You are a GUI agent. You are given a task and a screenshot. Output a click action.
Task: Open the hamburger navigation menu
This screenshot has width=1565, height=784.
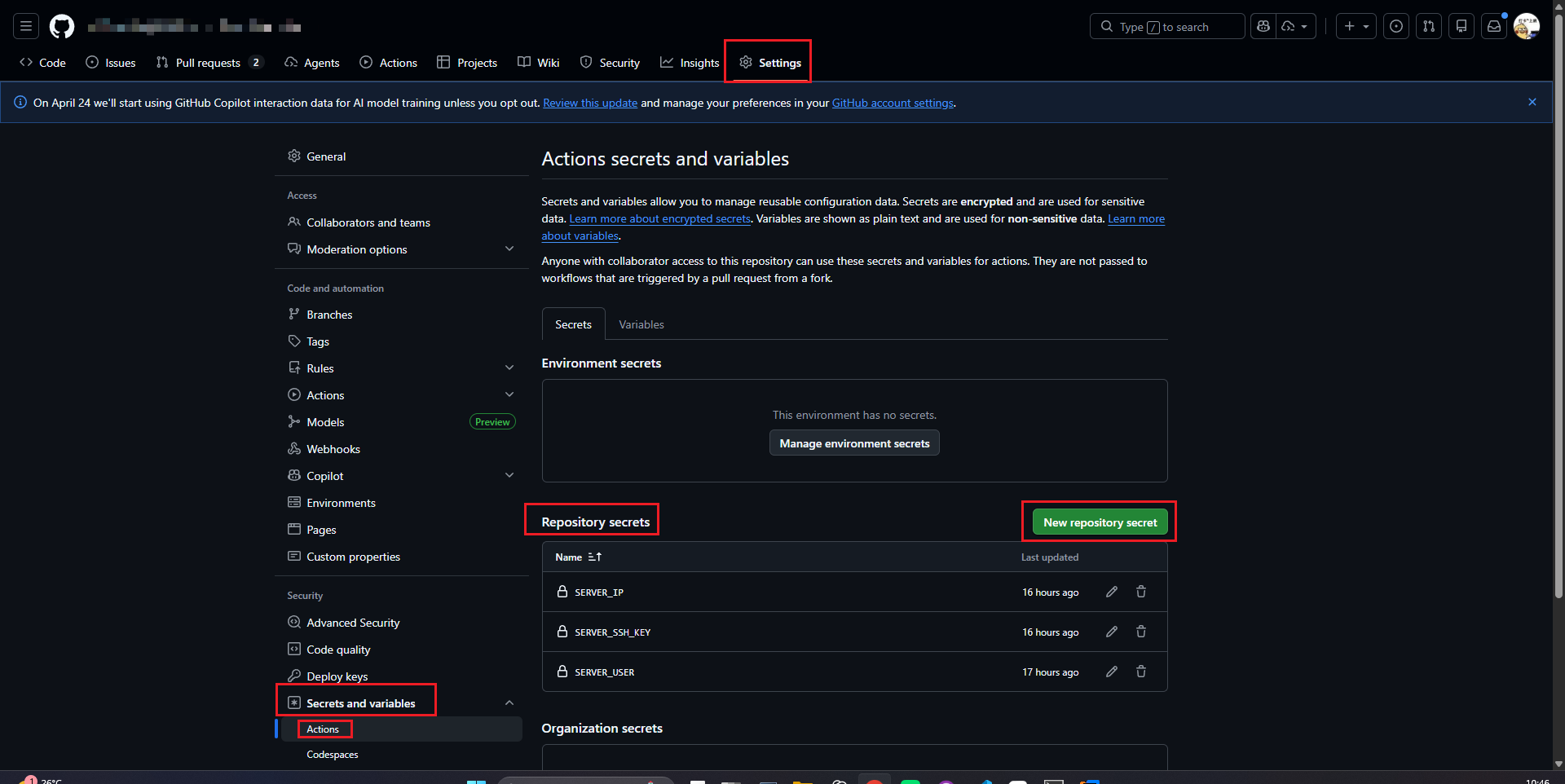pos(26,27)
